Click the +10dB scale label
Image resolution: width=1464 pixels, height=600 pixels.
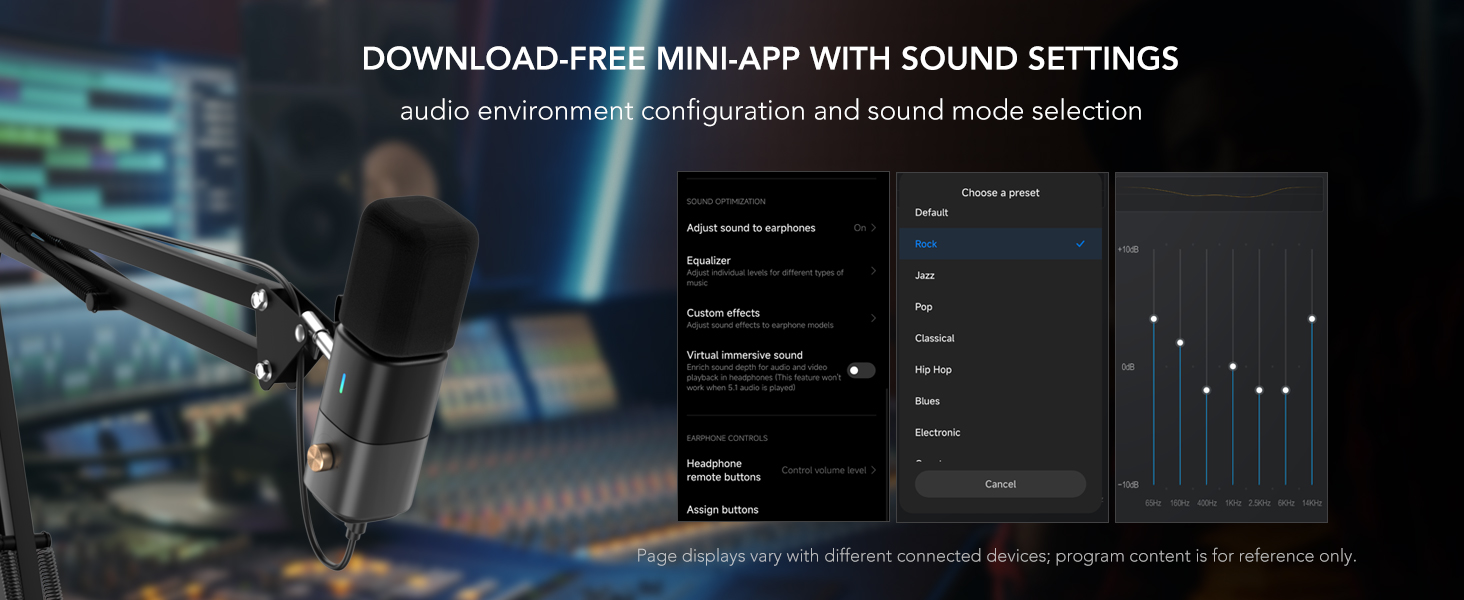[1128, 249]
